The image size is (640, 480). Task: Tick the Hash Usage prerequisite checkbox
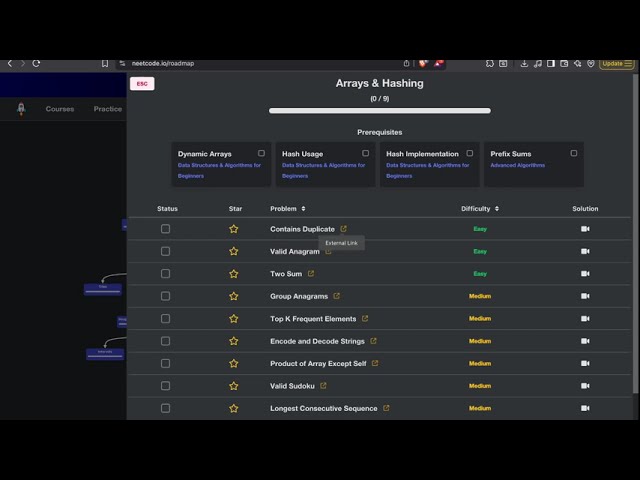point(365,153)
